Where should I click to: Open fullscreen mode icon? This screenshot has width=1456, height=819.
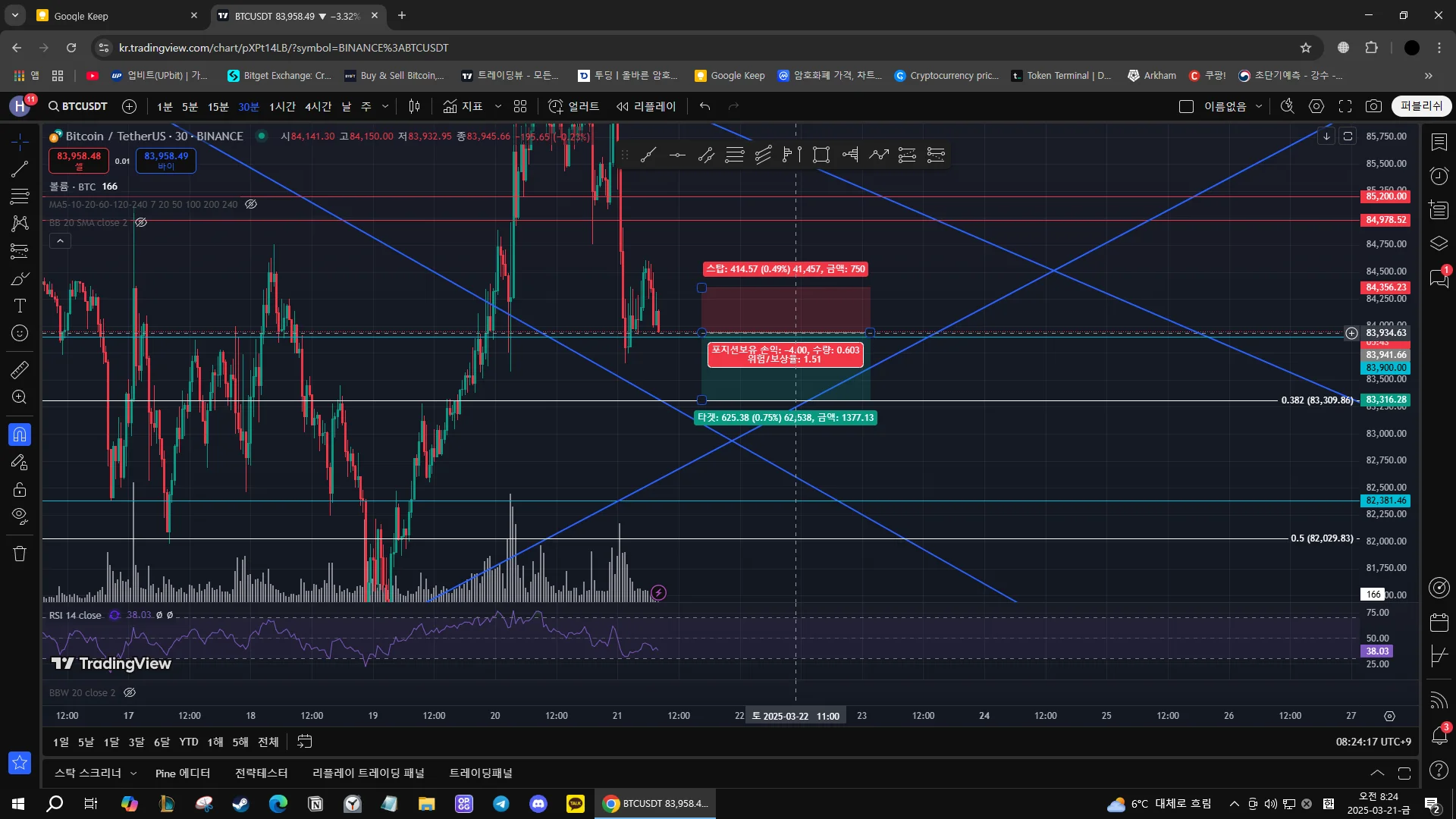(x=1345, y=106)
